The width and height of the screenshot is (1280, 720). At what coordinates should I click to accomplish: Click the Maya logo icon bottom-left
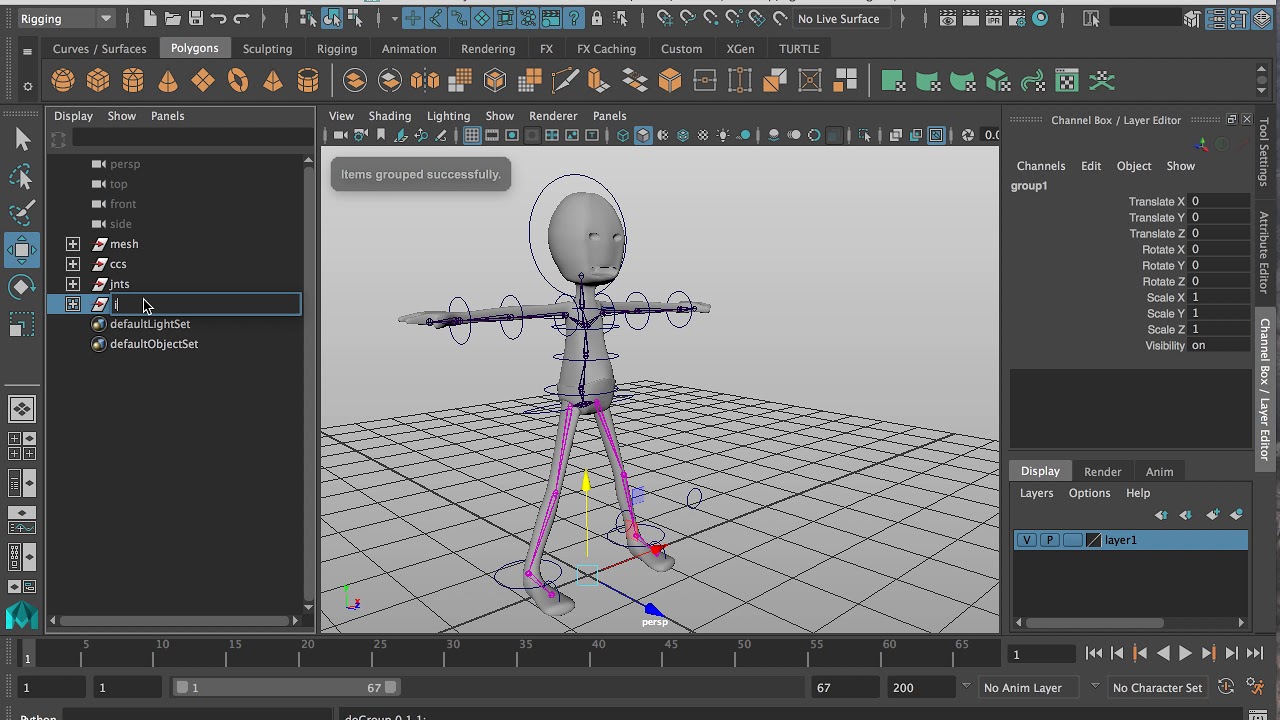pos(22,614)
